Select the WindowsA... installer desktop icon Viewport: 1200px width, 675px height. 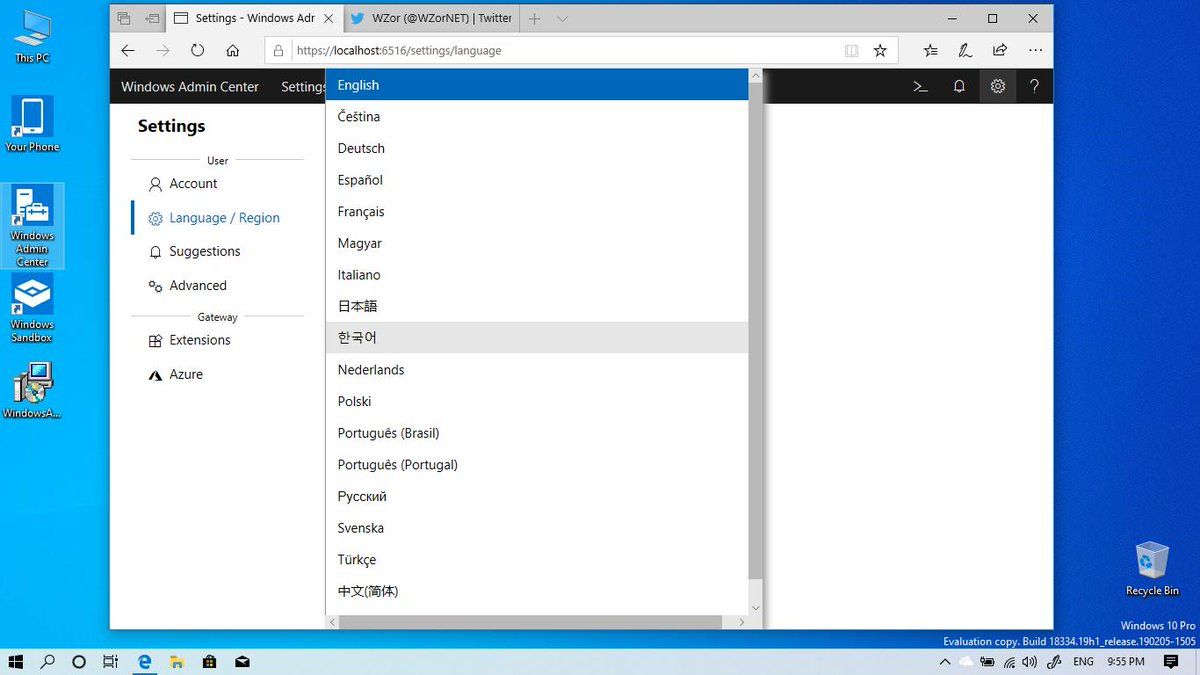[x=32, y=390]
